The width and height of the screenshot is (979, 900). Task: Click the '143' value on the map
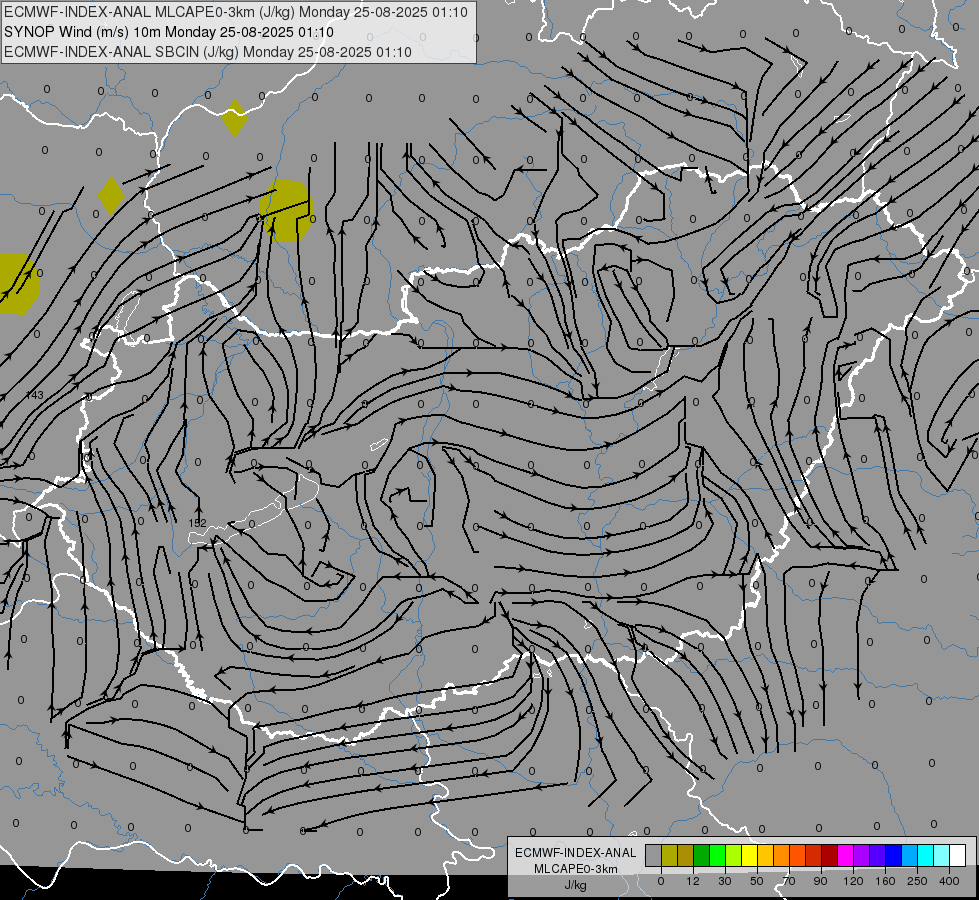click(x=35, y=395)
